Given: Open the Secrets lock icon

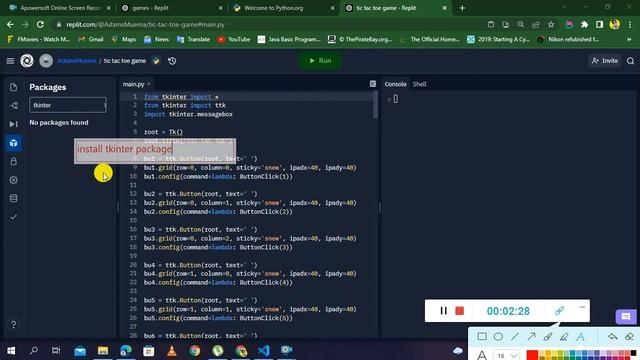Looking at the screenshot, I should pos(13,162).
